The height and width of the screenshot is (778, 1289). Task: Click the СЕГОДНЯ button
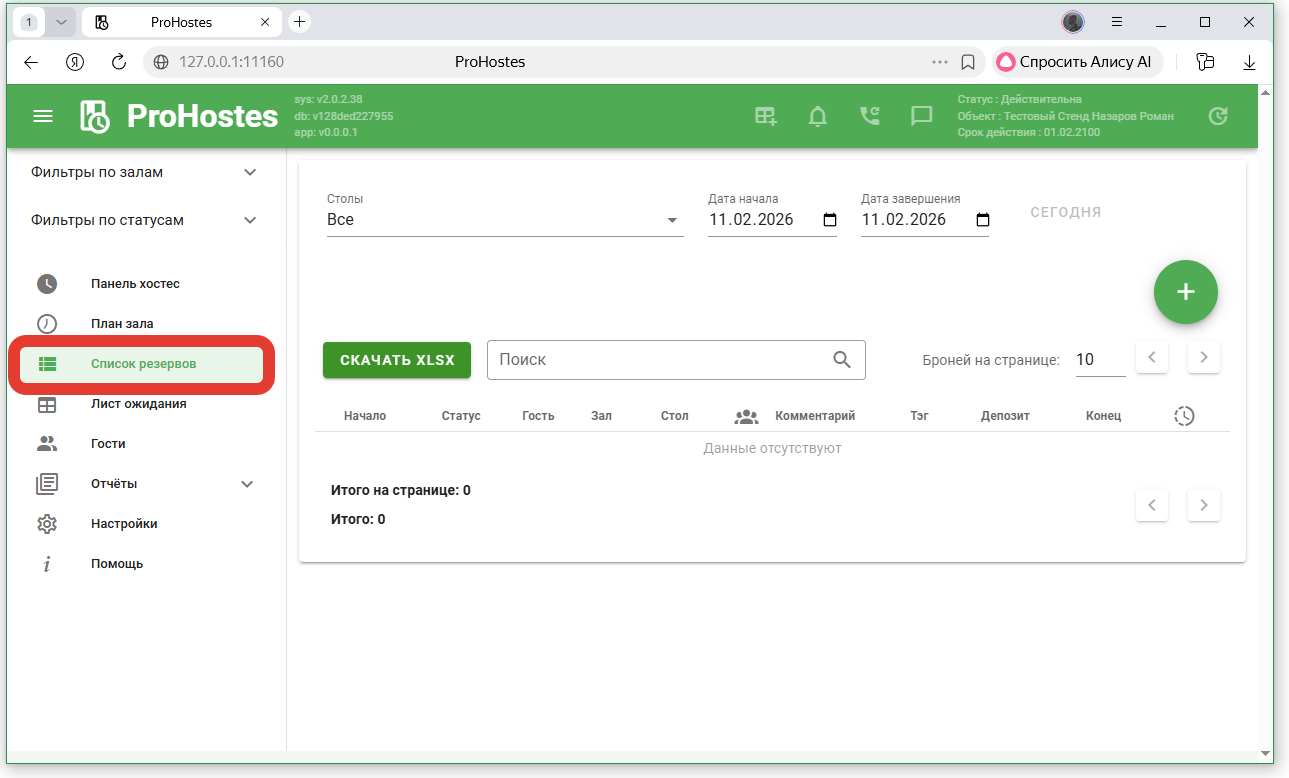coord(1065,212)
